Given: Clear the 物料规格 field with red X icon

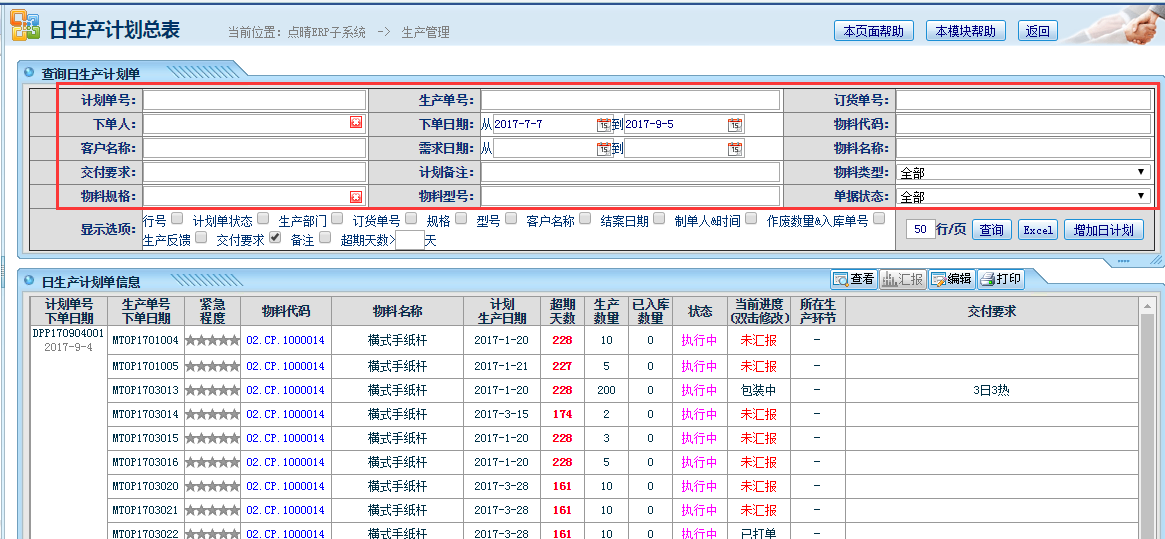Looking at the screenshot, I should (356, 196).
